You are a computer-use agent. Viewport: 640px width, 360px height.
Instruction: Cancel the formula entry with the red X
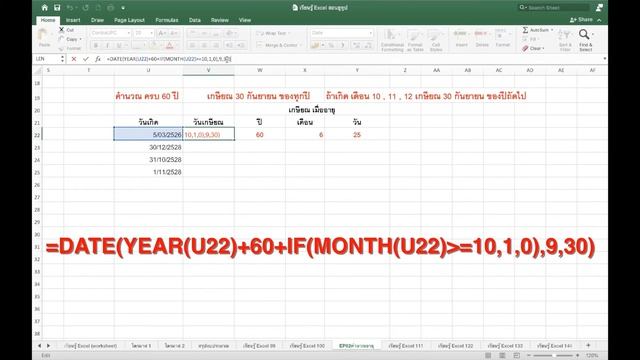[x=74, y=59]
